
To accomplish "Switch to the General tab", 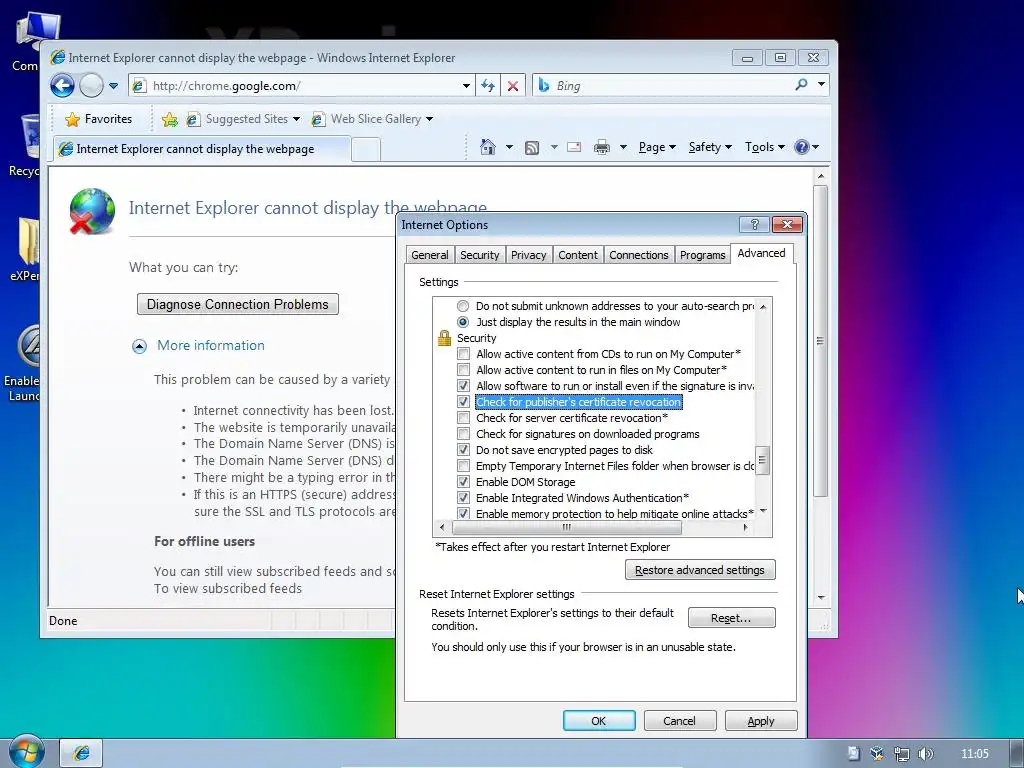I will (x=430, y=255).
